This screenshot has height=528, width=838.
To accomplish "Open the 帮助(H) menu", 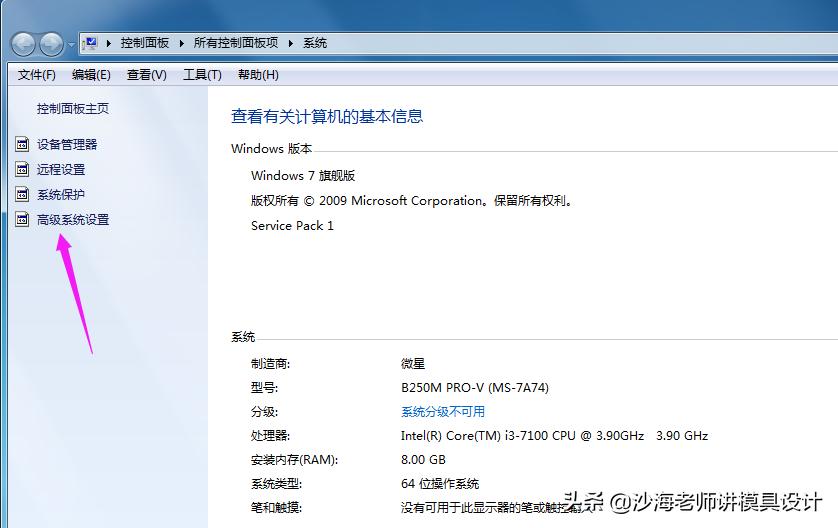I will [x=258, y=75].
